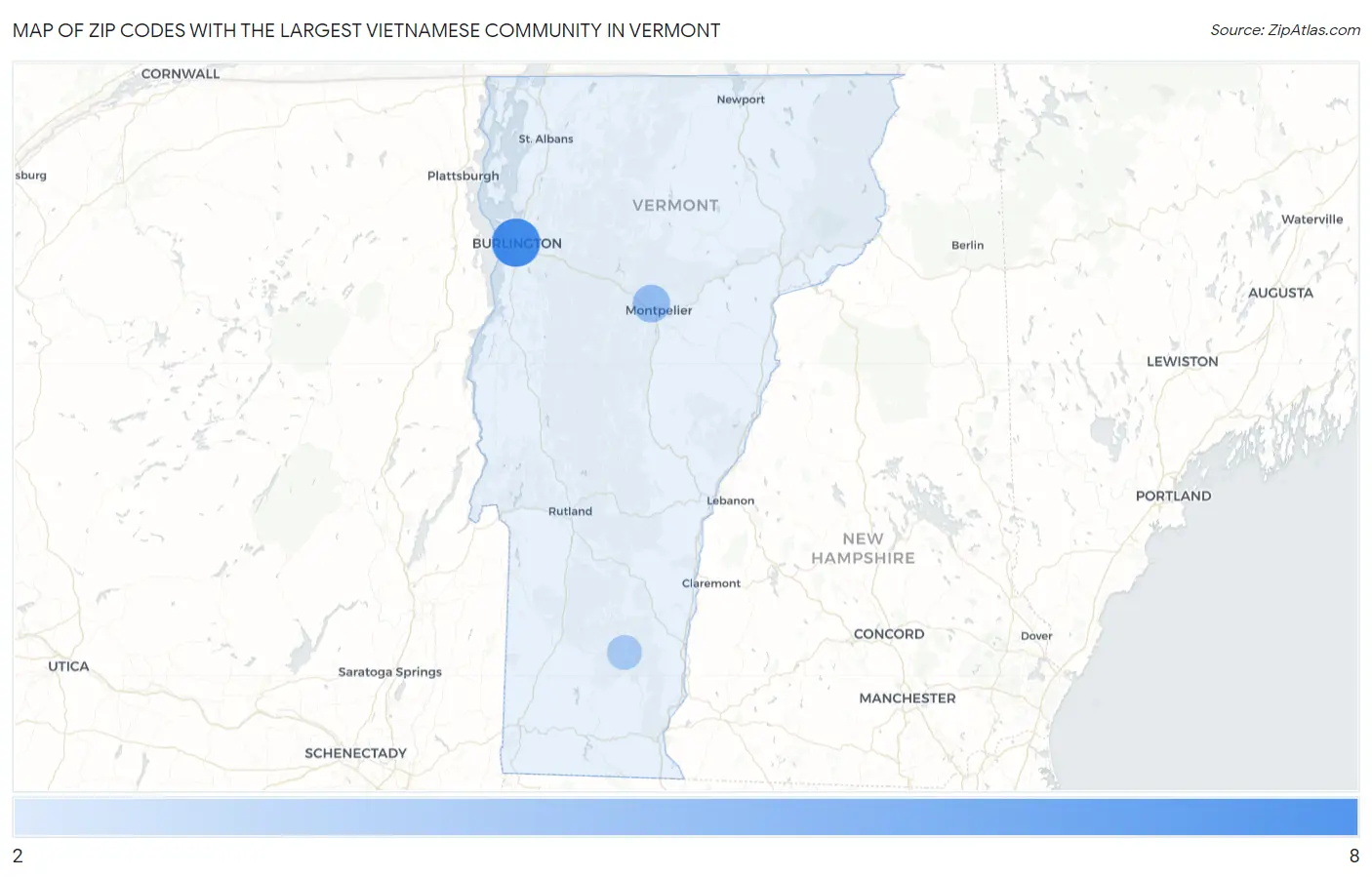Click the southern Vermont bubble near Claremont
The width and height of the screenshot is (1372, 877).
625,652
